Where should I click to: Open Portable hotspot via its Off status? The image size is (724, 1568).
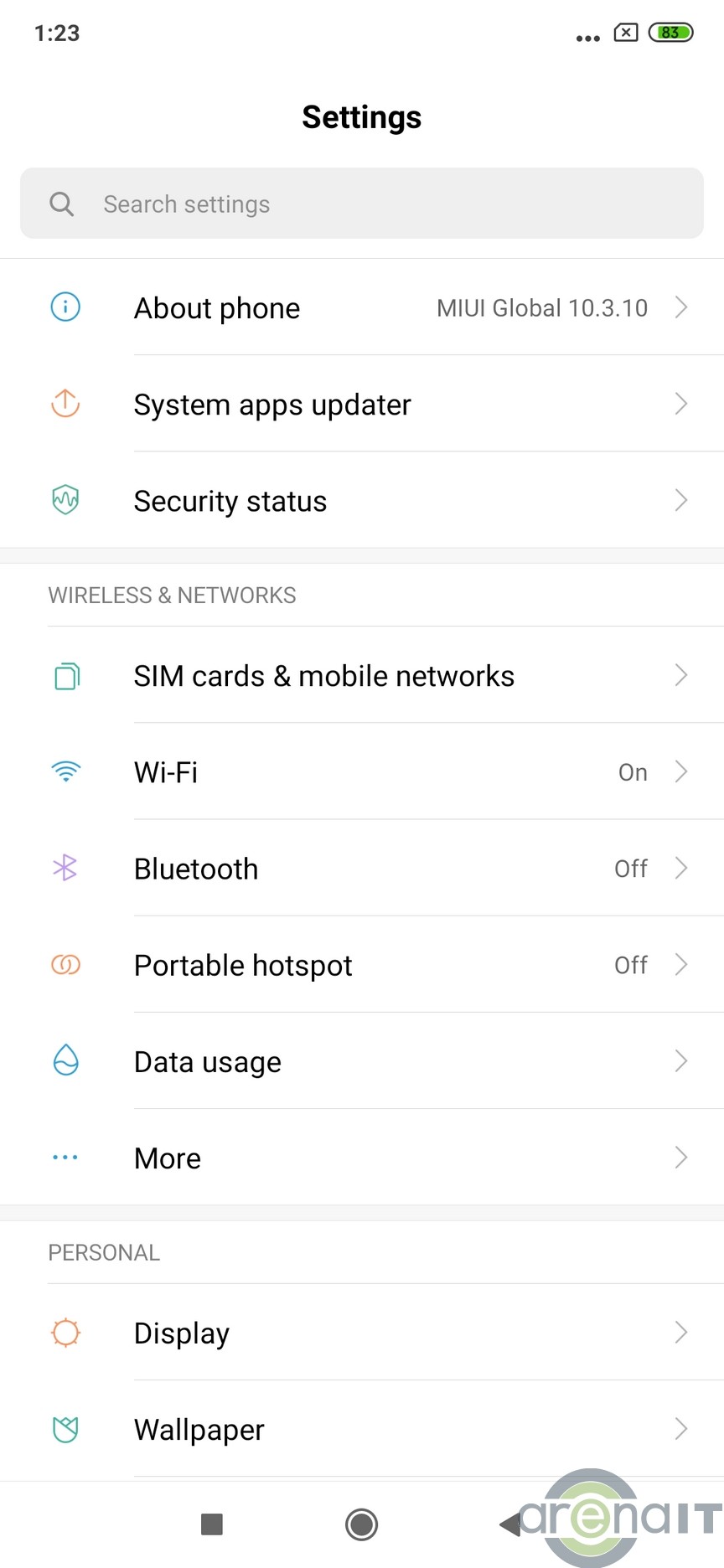click(630, 965)
